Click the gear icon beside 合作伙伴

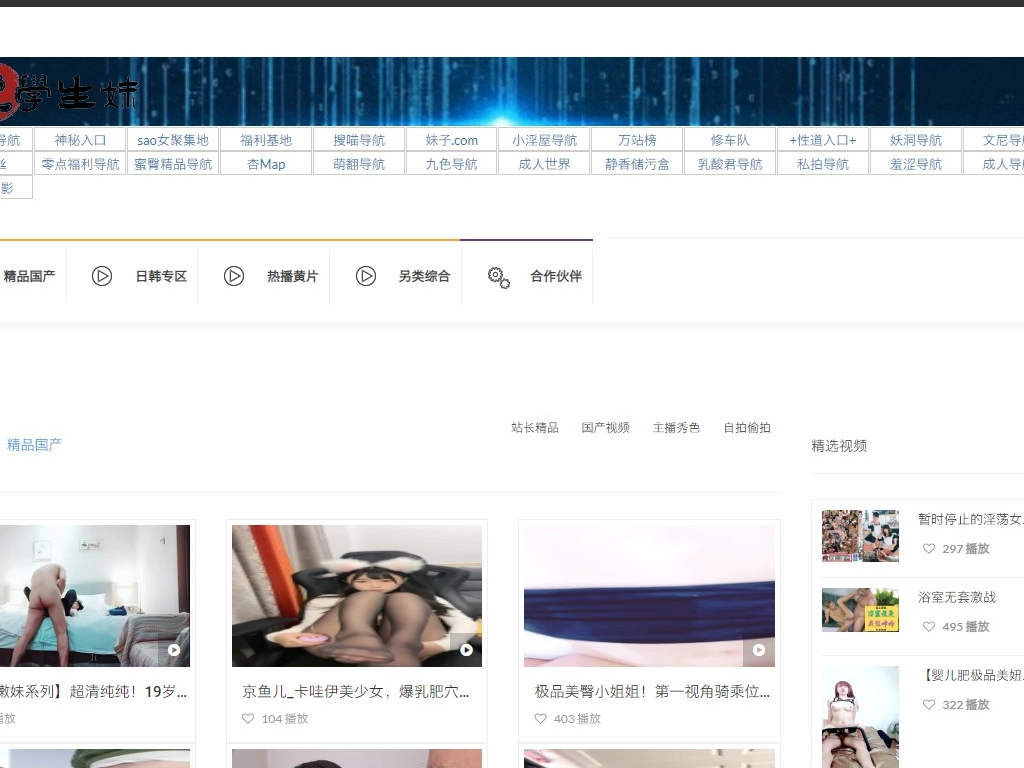click(x=498, y=277)
